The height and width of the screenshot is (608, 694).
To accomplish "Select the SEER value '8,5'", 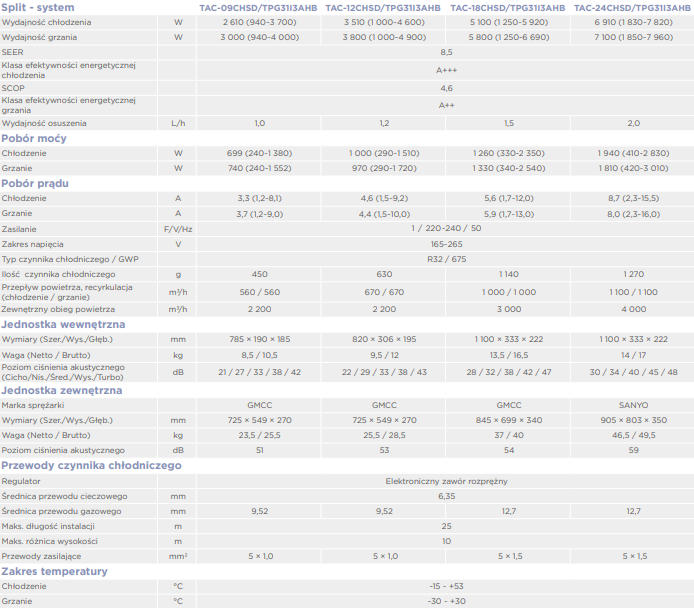I will [446, 52].
